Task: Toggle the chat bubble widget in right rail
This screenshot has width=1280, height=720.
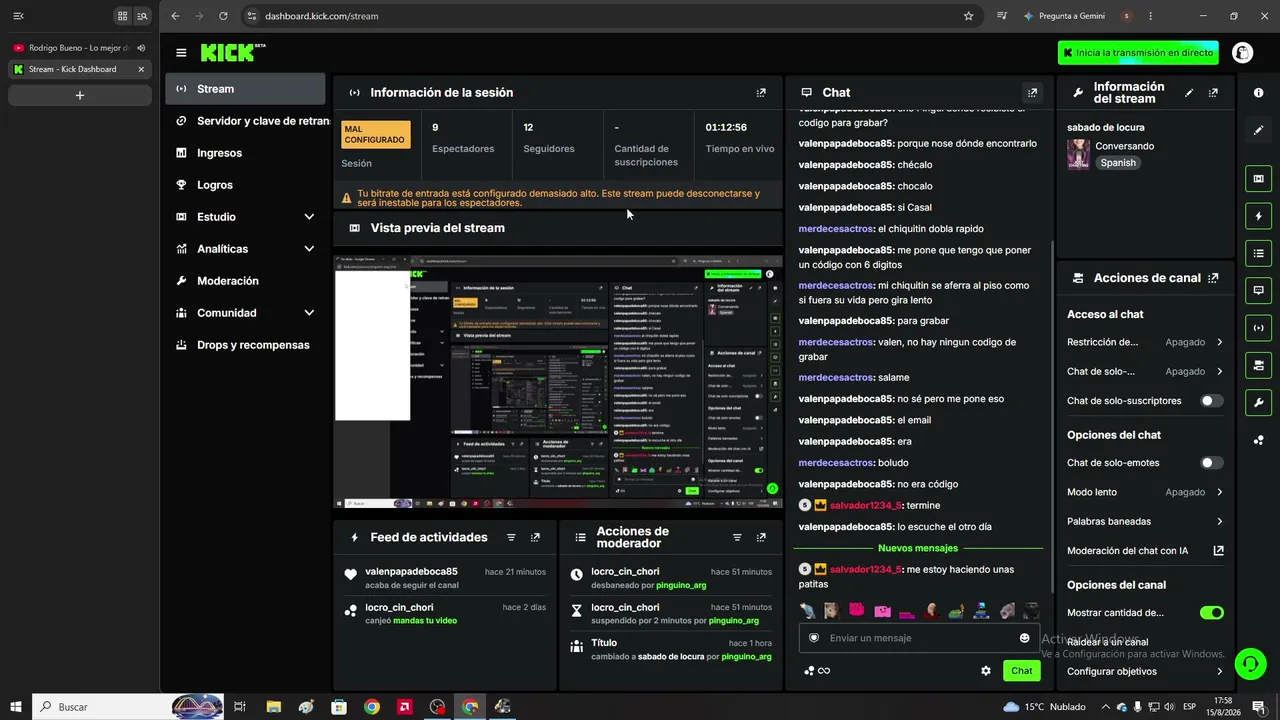Action: point(1258,290)
